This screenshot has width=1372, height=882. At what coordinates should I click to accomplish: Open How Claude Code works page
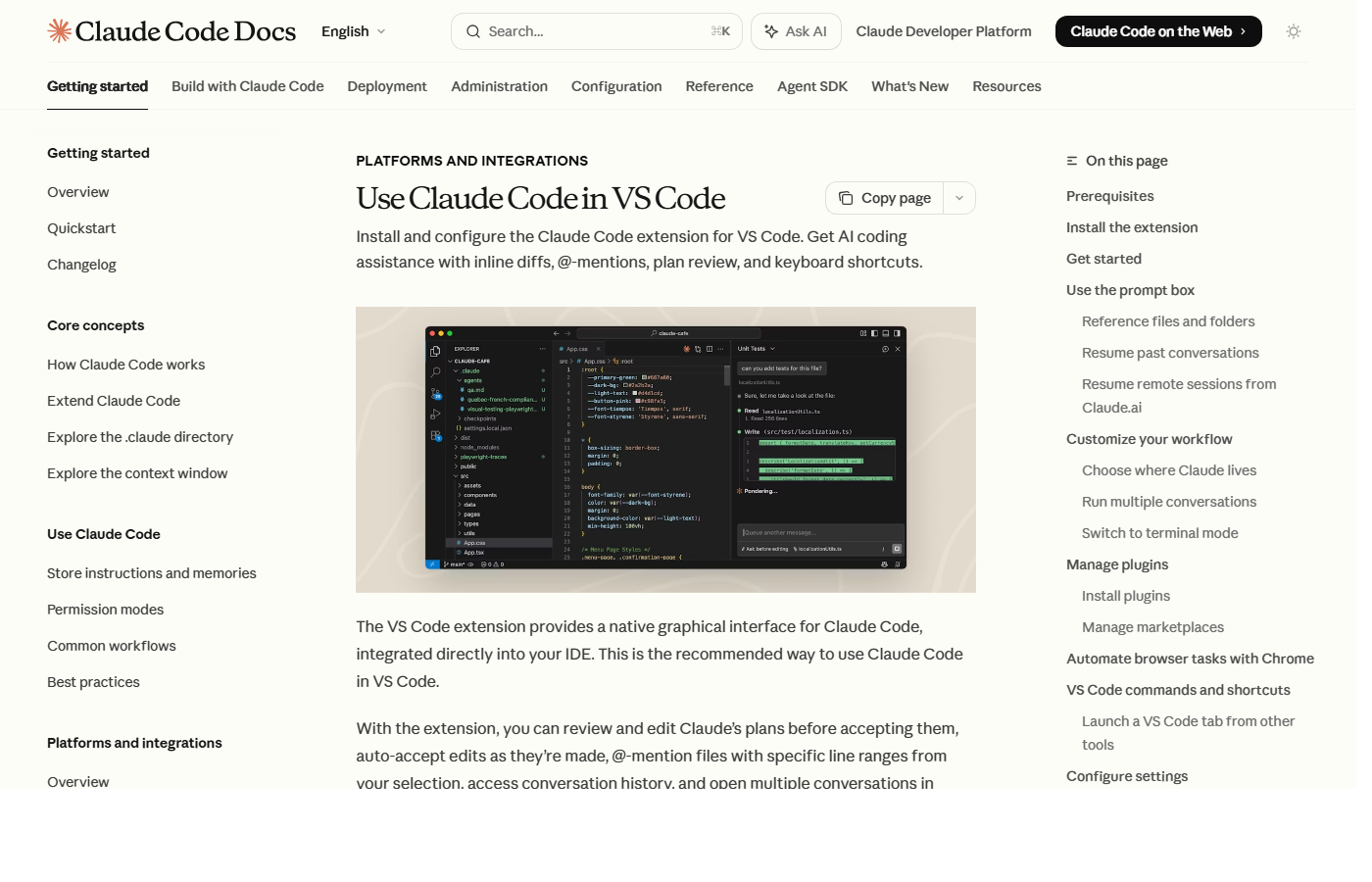click(x=126, y=365)
